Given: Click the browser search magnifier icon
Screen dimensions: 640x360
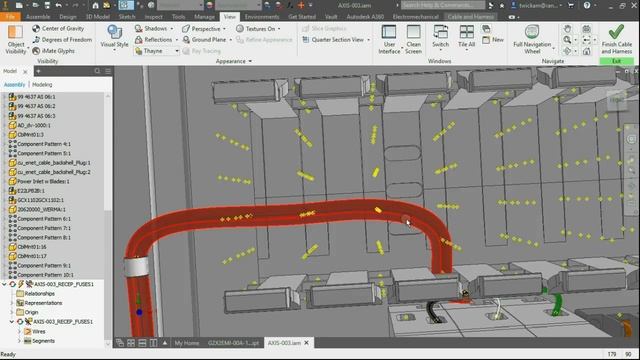Looking at the screenshot, I should click(x=97, y=71).
